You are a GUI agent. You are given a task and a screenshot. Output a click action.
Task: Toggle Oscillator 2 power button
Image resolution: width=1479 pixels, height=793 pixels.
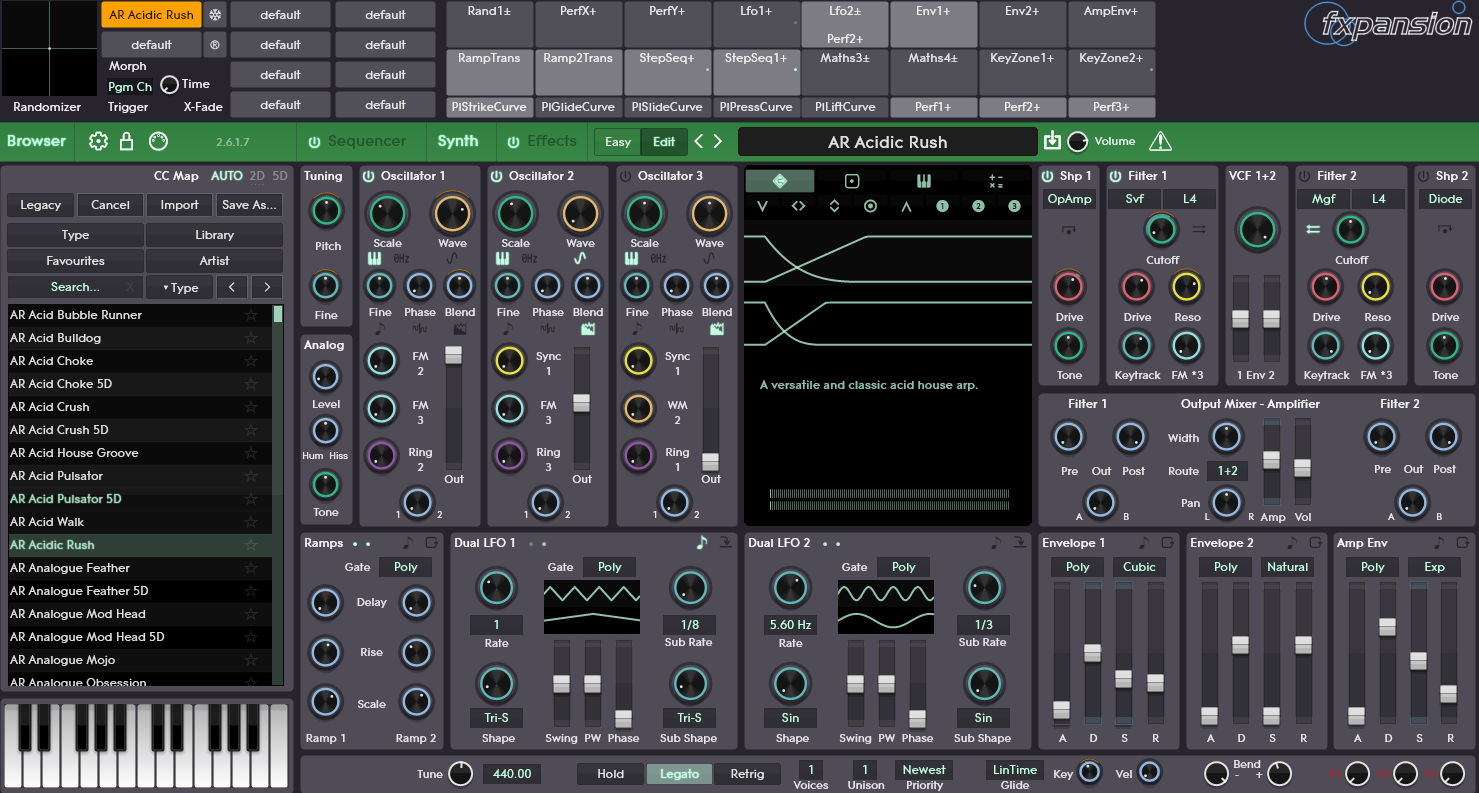pos(496,176)
